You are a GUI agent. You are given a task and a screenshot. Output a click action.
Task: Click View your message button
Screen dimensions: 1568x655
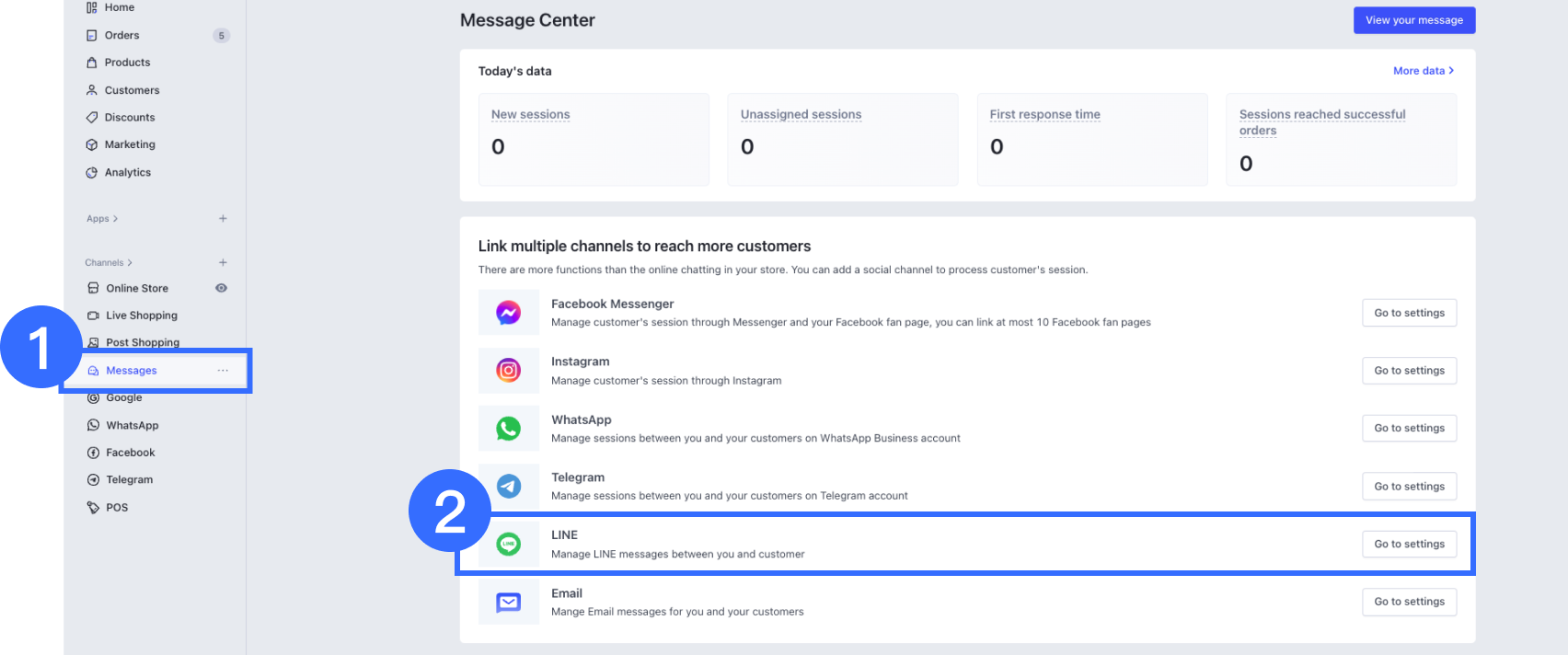[x=1413, y=20]
